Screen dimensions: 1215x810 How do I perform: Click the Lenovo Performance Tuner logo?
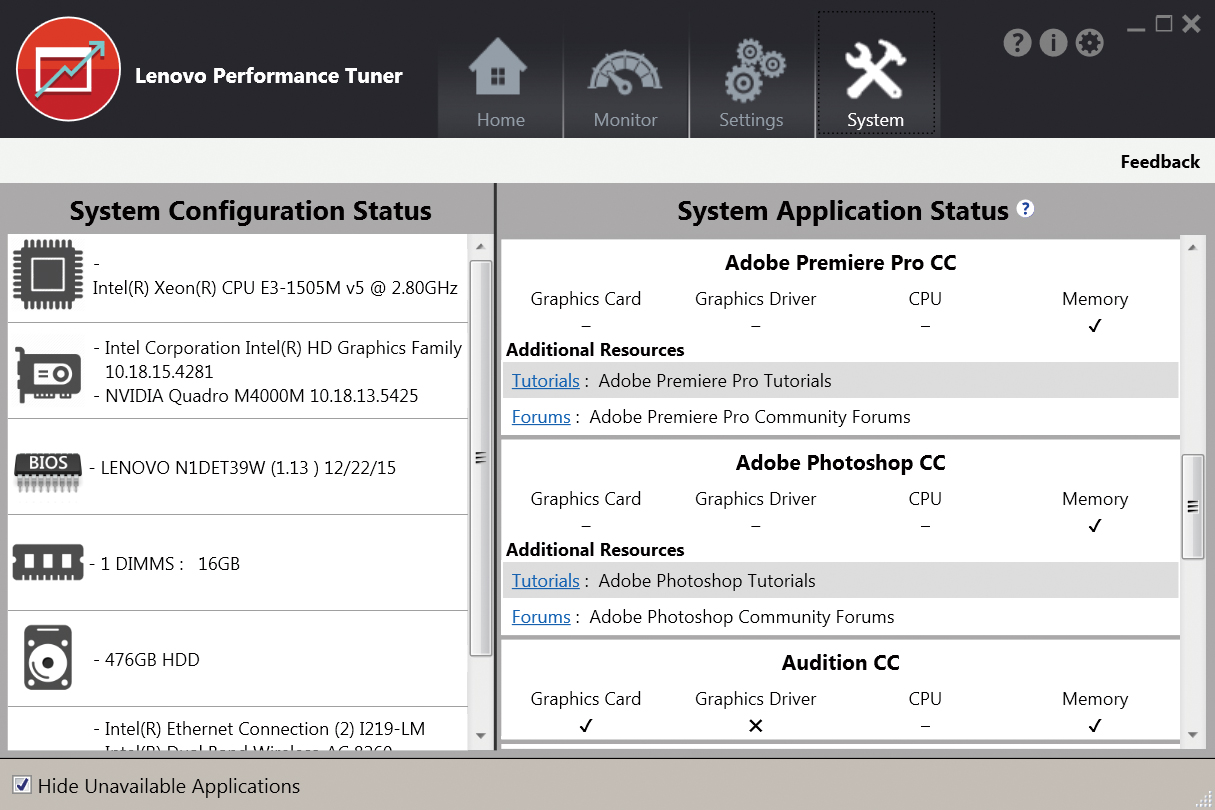click(68, 70)
